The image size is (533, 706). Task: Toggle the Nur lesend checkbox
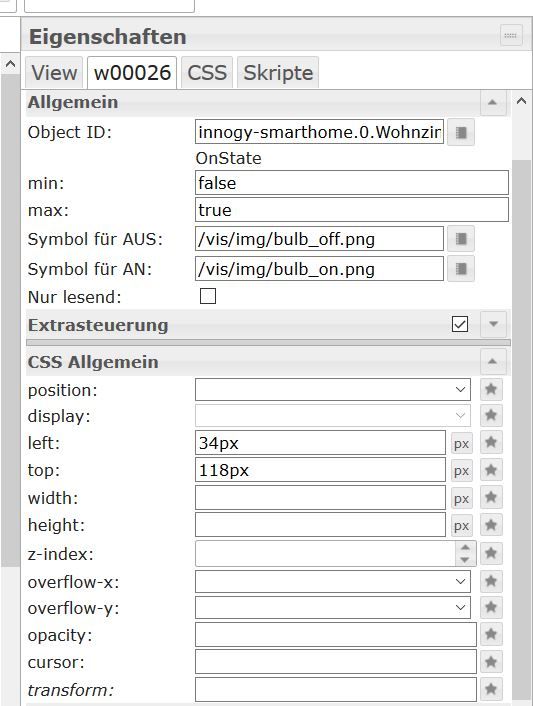pyautogui.click(x=208, y=296)
